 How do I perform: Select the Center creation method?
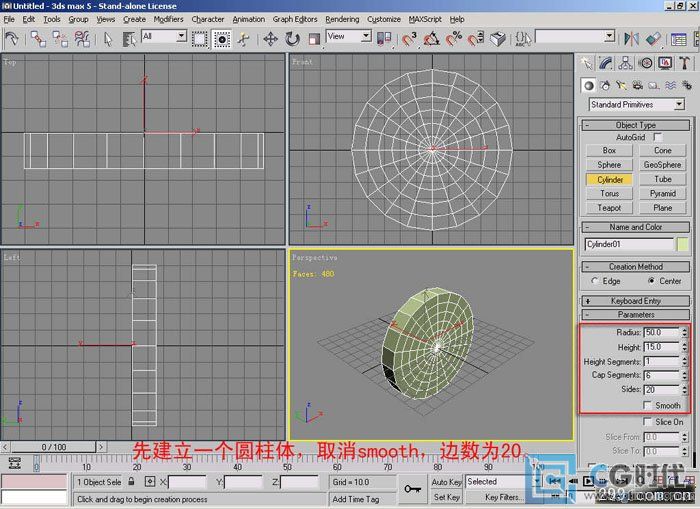coord(651,281)
